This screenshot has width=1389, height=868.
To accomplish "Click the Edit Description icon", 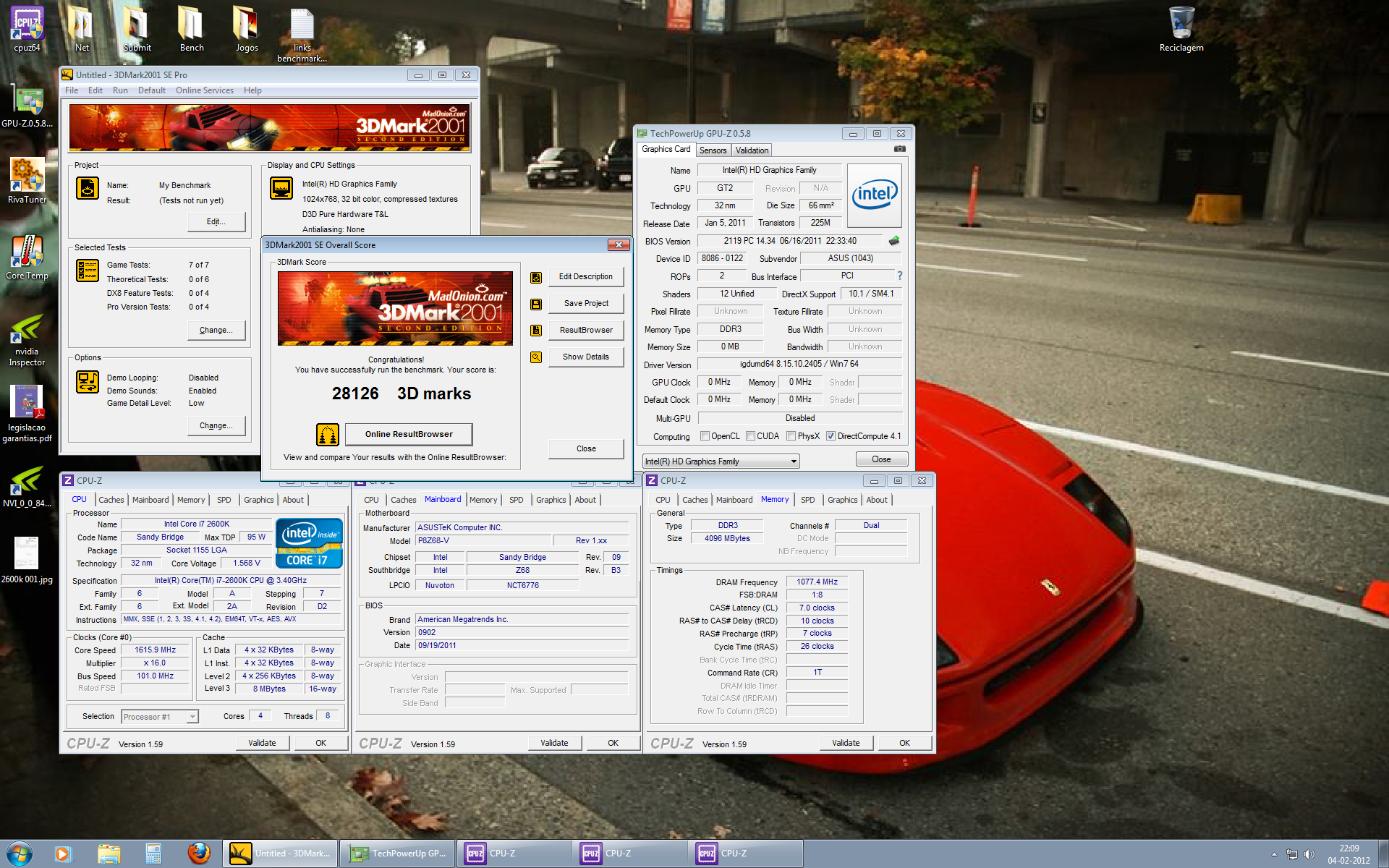I will (x=536, y=277).
